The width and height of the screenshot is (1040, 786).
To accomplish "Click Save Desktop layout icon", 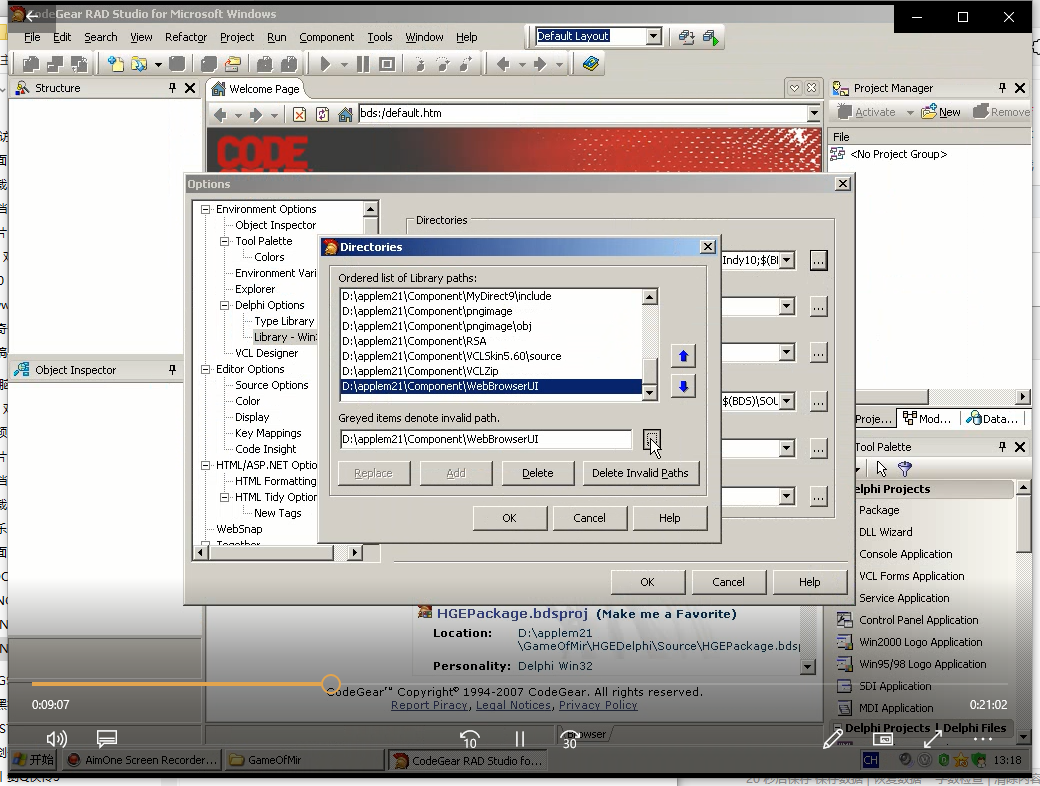I will click(686, 37).
